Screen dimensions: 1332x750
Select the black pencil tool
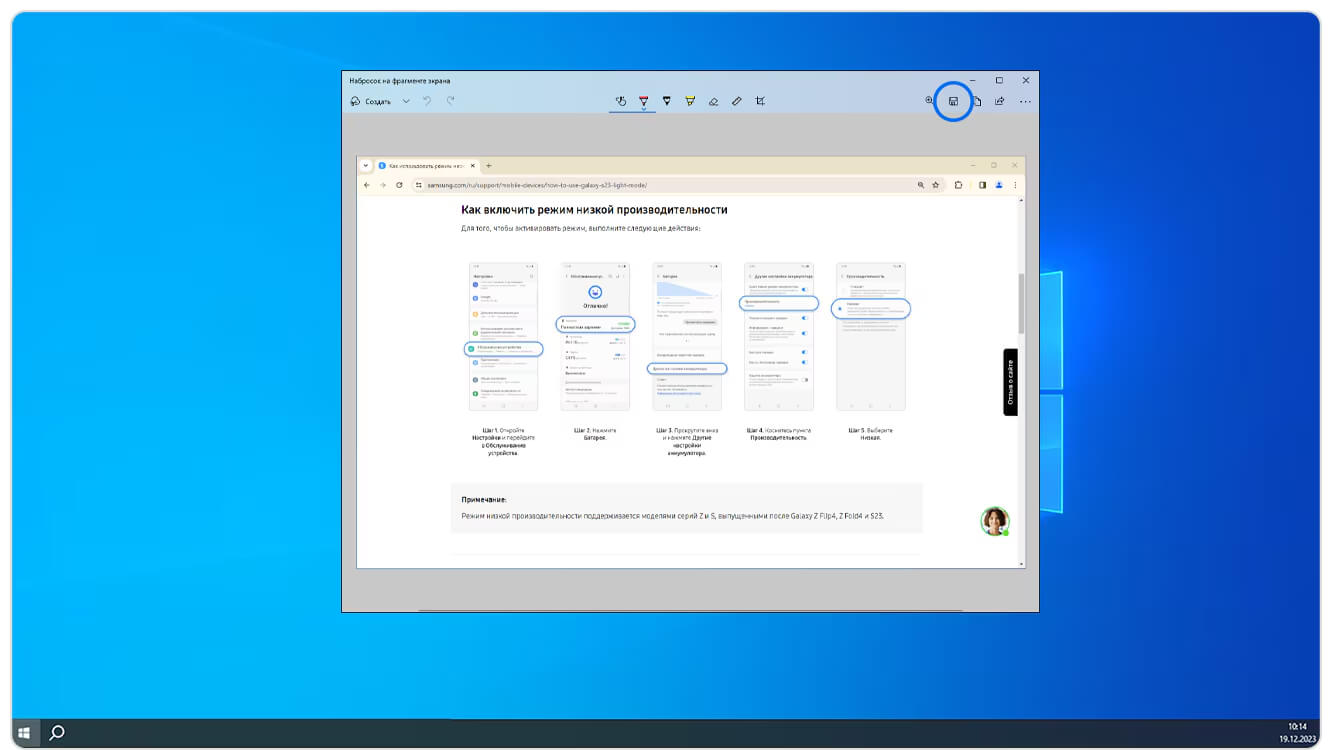click(x=667, y=101)
